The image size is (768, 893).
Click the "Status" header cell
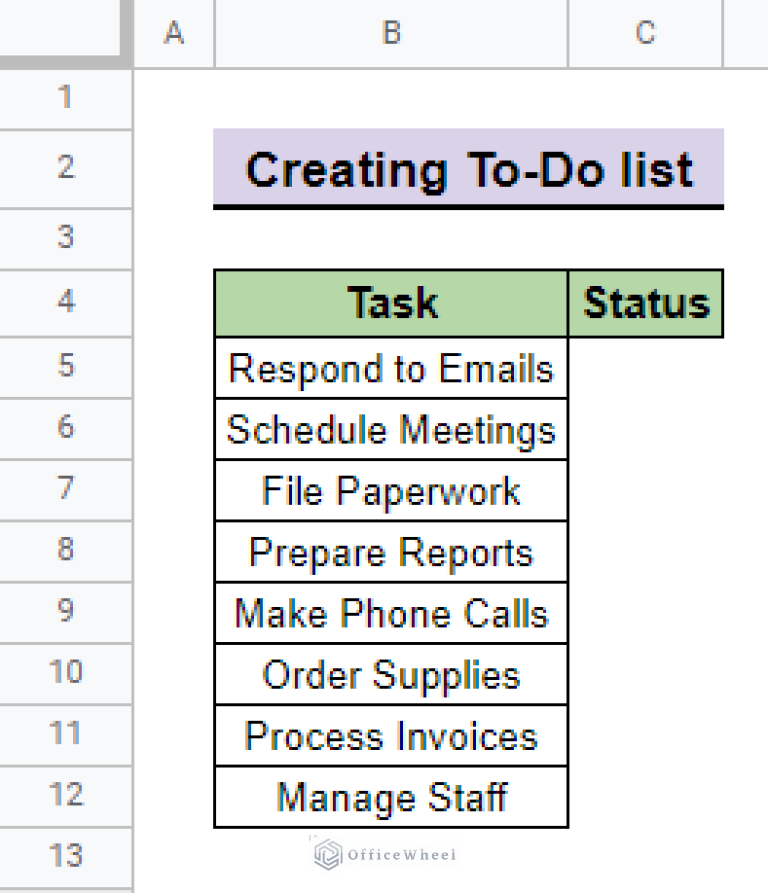click(x=645, y=303)
